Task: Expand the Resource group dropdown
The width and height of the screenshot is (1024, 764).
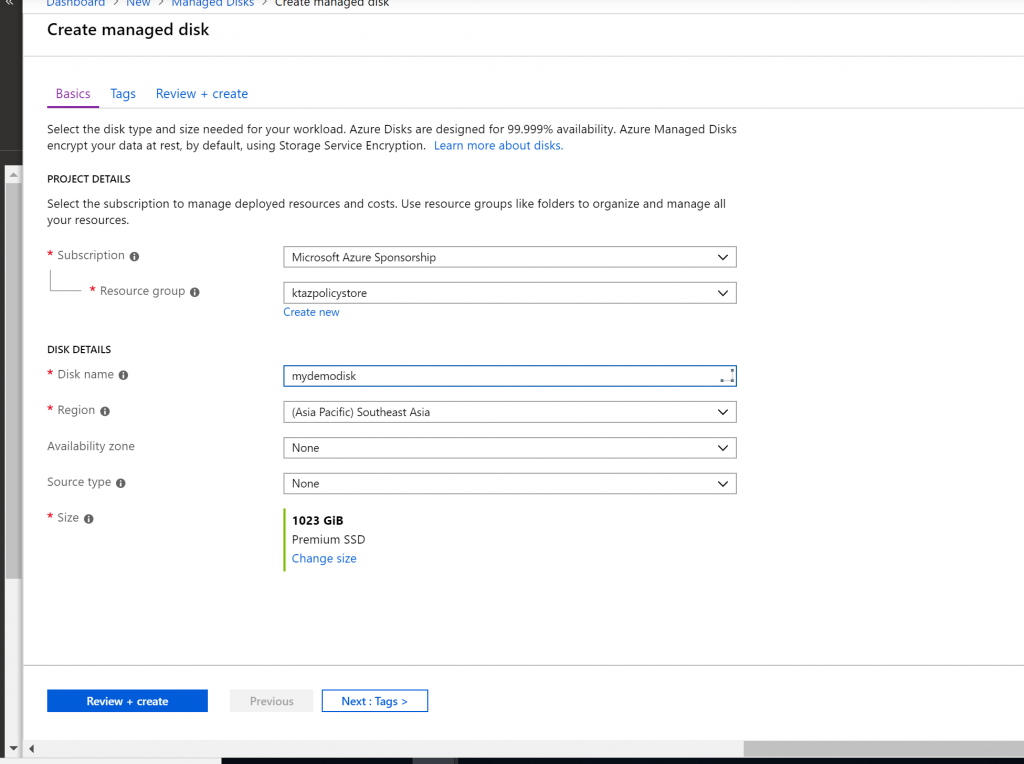Action: point(509,293)
